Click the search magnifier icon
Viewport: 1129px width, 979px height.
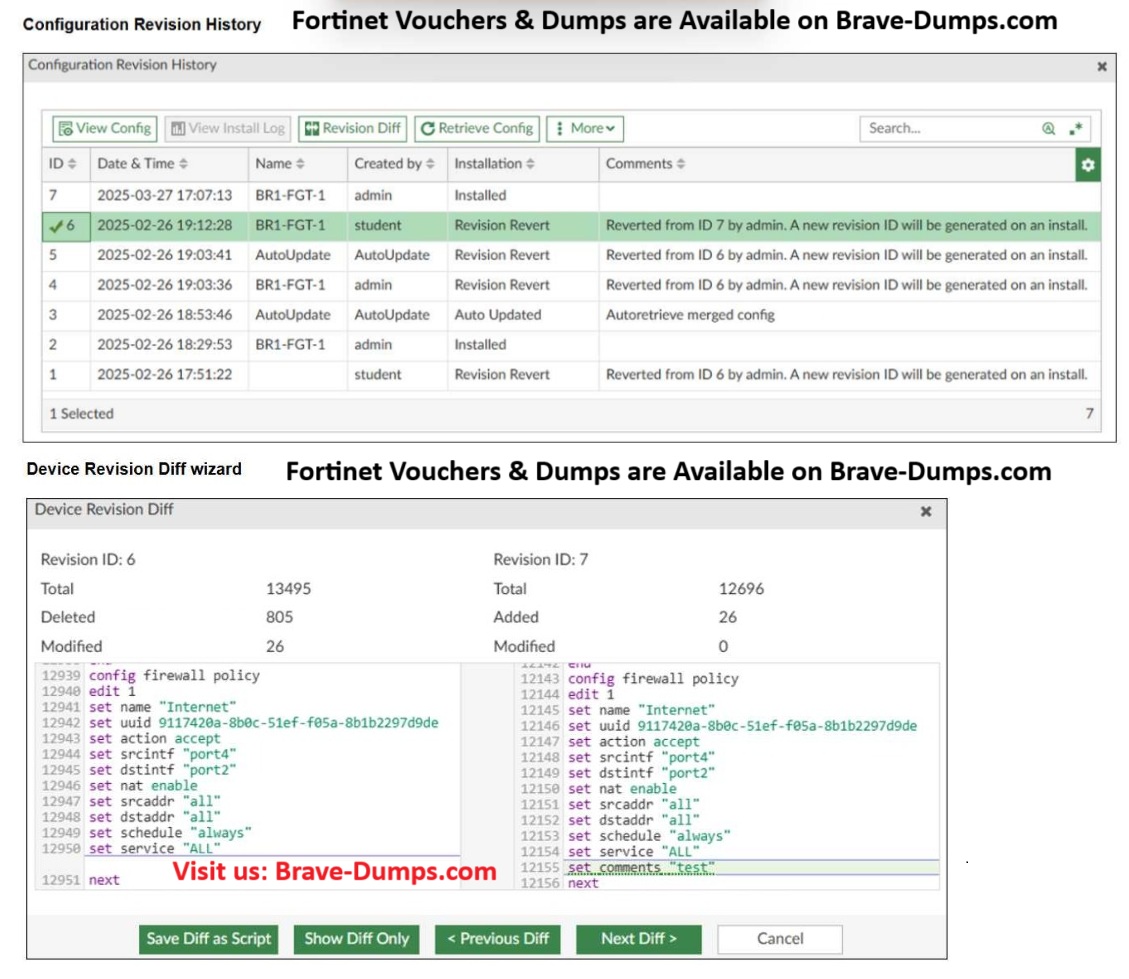click(x=1048, y=128)
